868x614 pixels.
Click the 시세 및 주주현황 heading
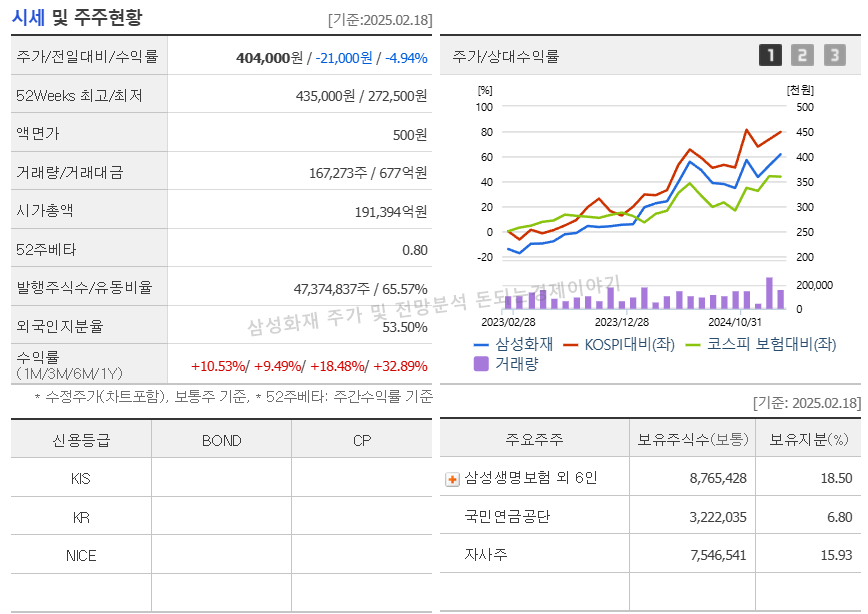pos(77,17)
